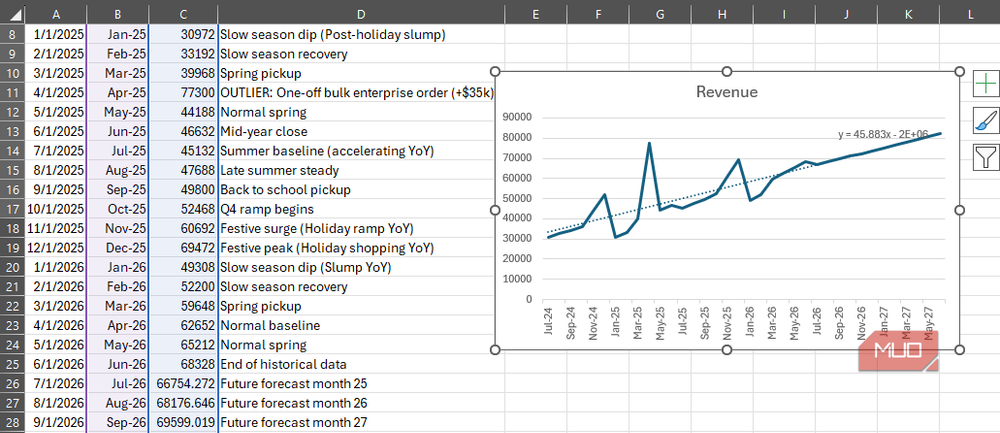Select row 11 header
This screenshot has width=1000, height=433.
12,93
